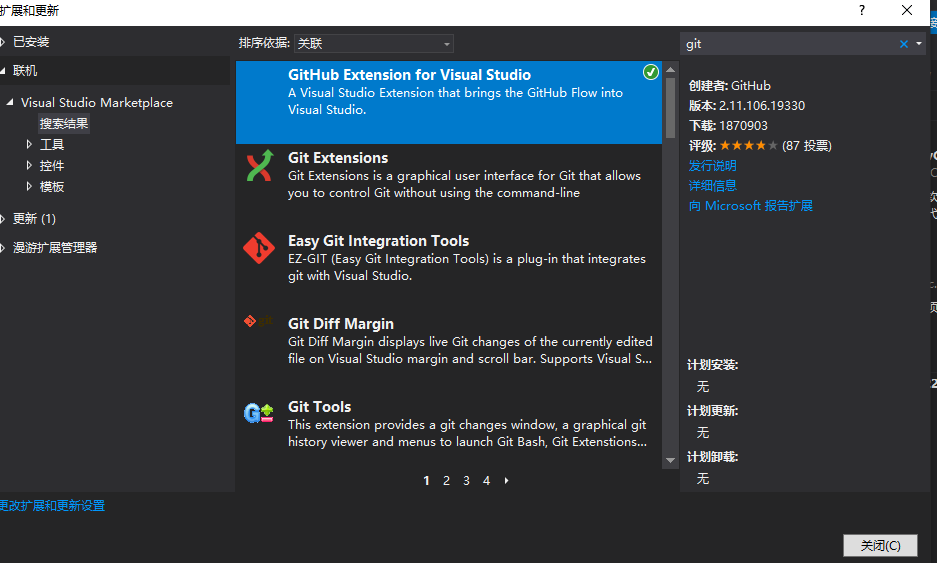937x563 pixels.
Task: Select the Git Diff Margin title
Action: point(341,324)
